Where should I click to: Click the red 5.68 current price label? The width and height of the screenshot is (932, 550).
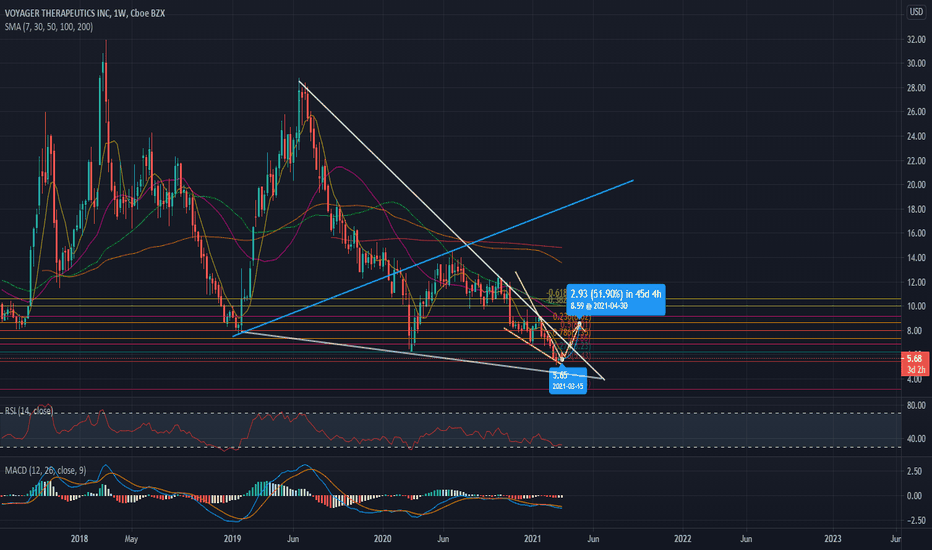(915, 359)
